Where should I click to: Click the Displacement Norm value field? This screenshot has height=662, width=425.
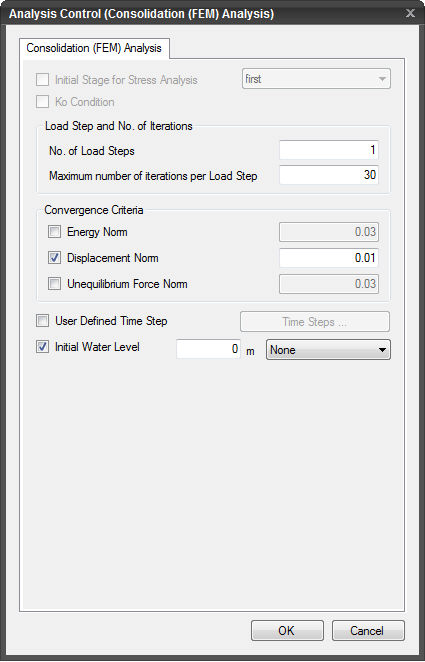click(329, 258)
